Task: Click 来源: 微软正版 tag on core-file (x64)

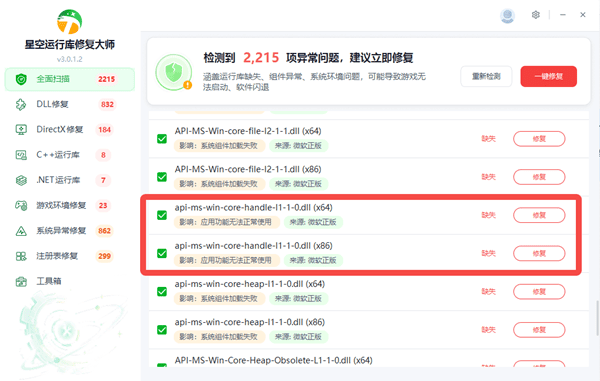Action: 298,146
